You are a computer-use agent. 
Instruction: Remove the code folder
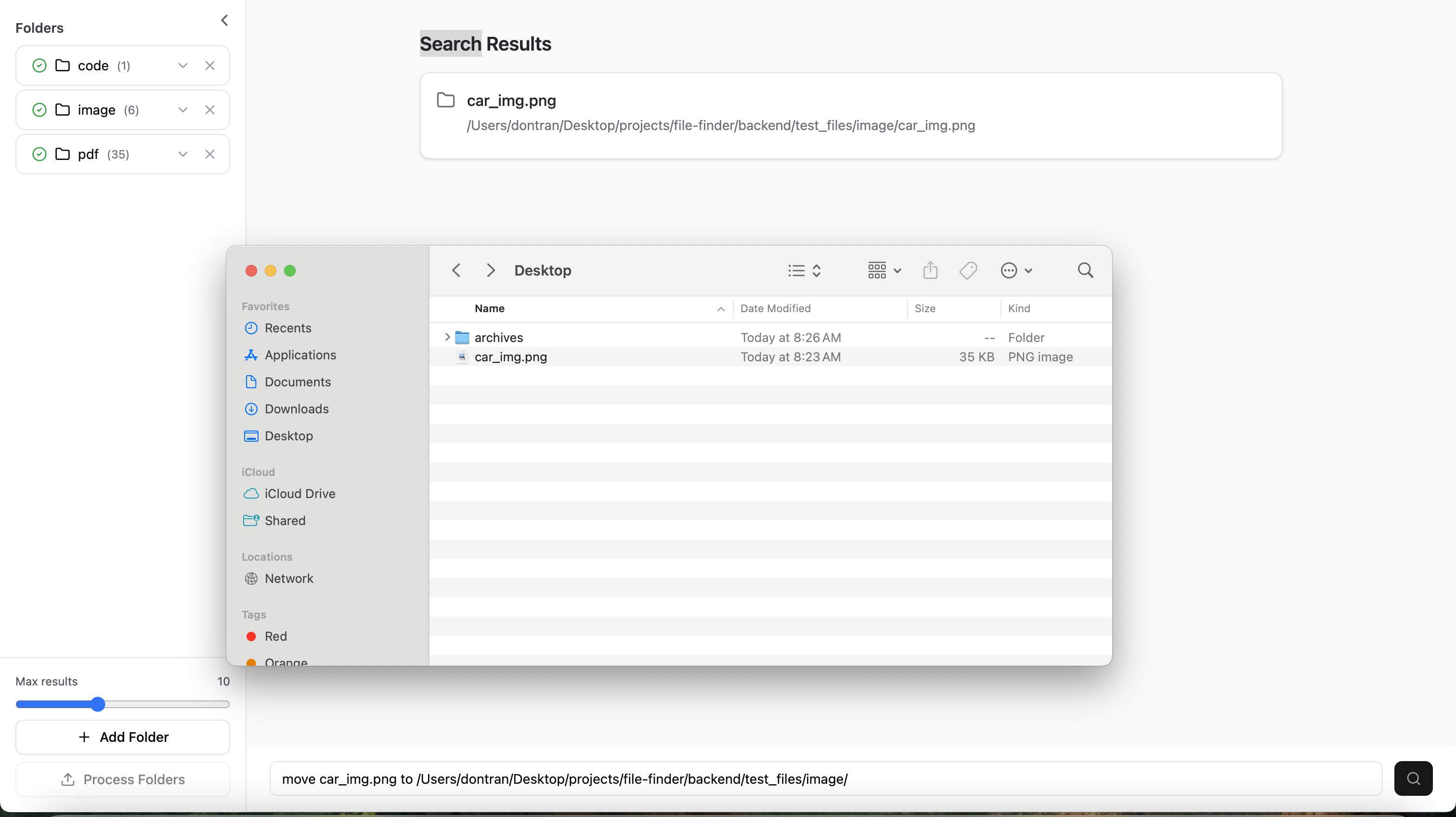pos(210,66)
